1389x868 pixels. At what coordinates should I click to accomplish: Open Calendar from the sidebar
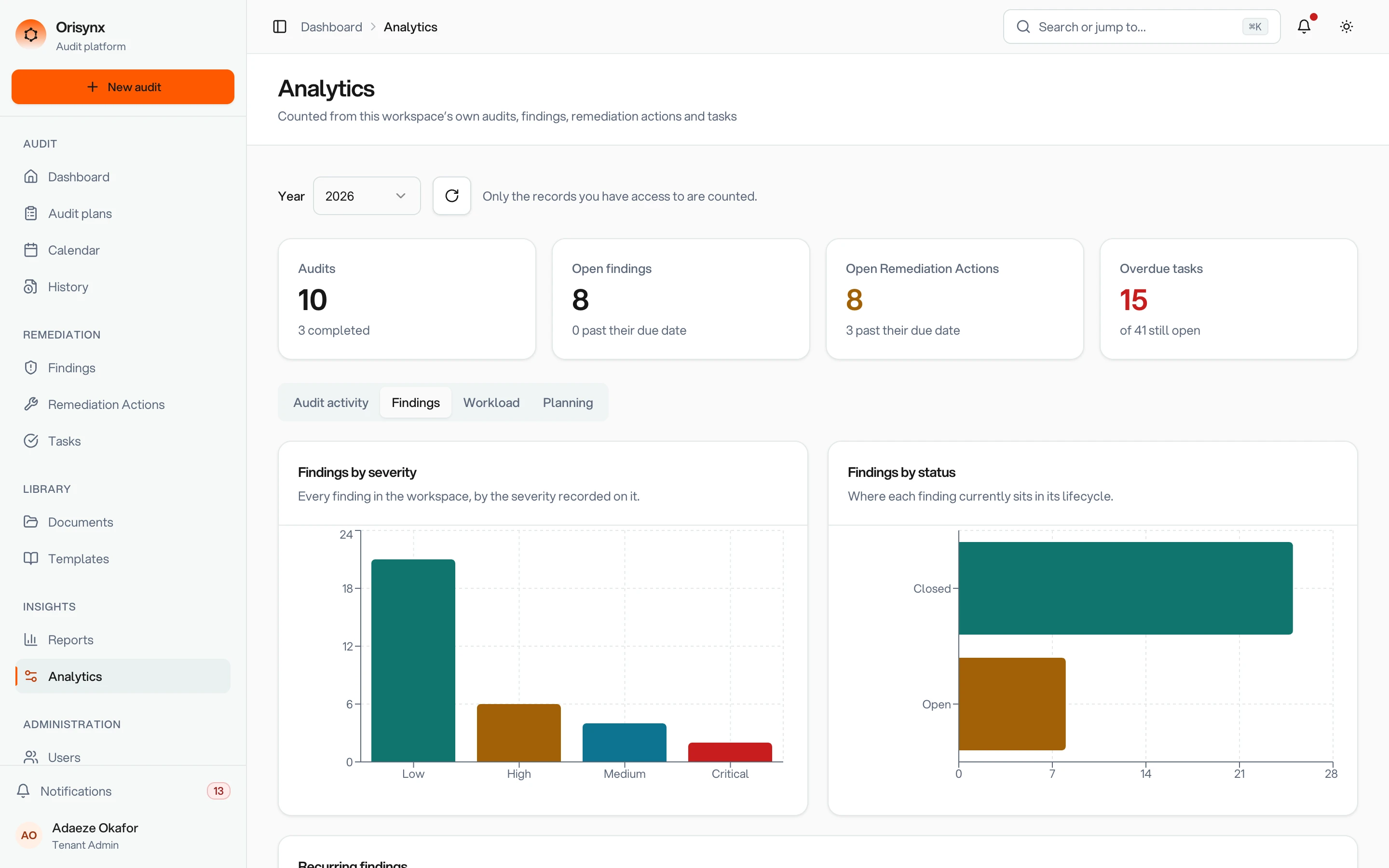click(123, 250)
